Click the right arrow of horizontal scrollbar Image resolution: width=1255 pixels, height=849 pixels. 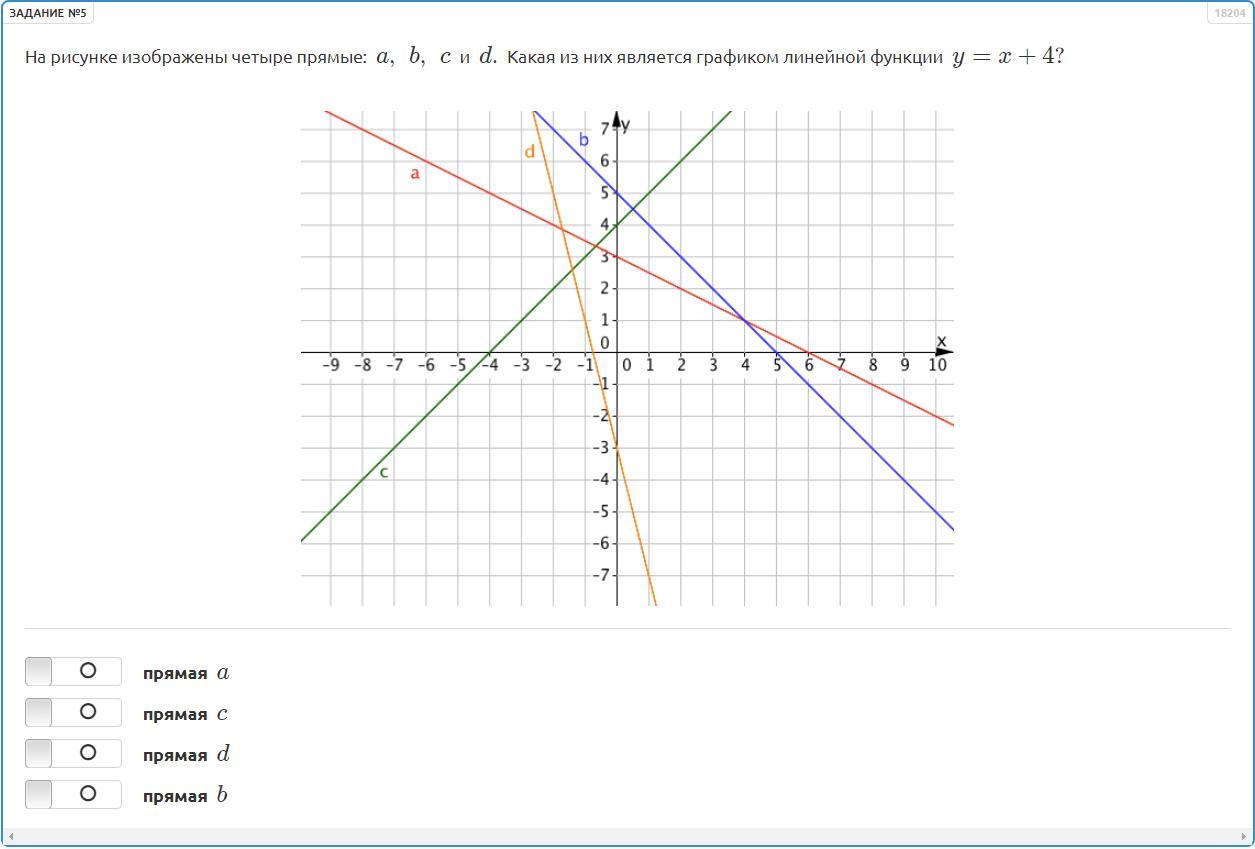[1244, 836]
